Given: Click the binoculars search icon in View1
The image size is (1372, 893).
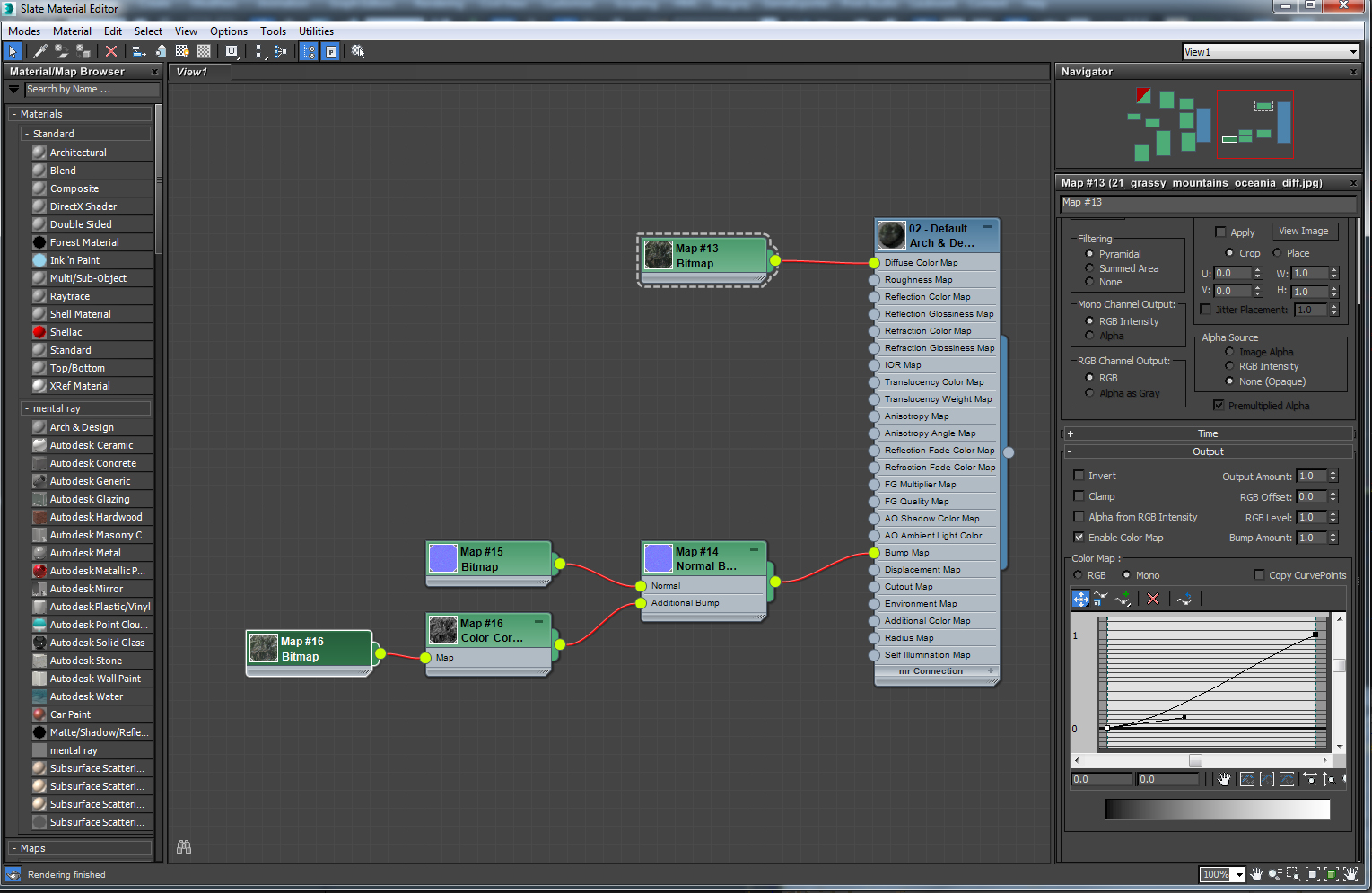Looking at the screenshot, I should pos(184,846).
